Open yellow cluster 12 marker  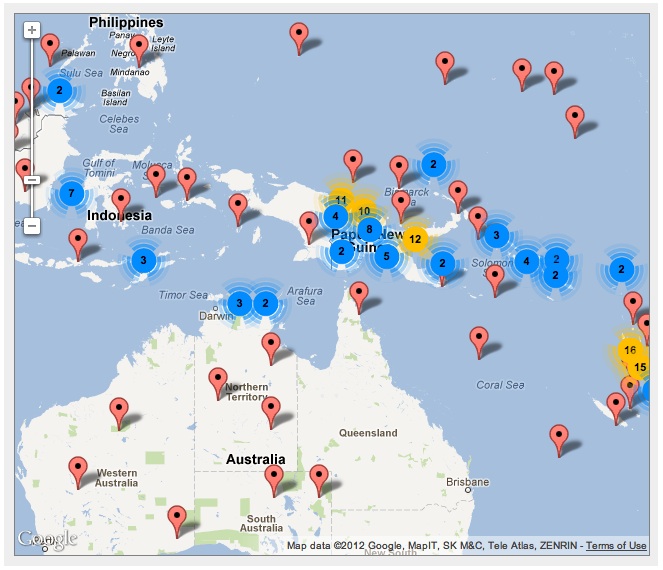click(x=415, y=239)
